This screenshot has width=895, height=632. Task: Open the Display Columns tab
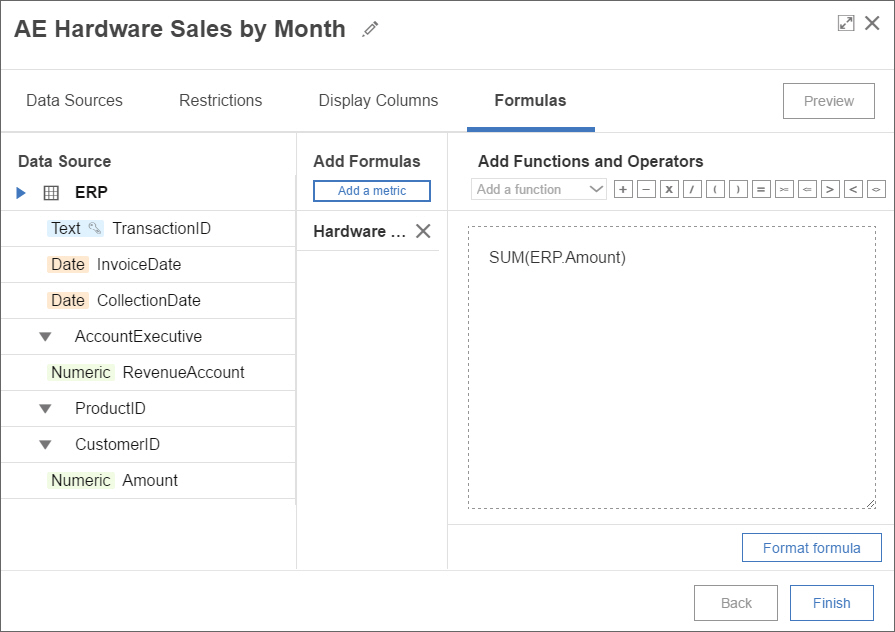378,100
